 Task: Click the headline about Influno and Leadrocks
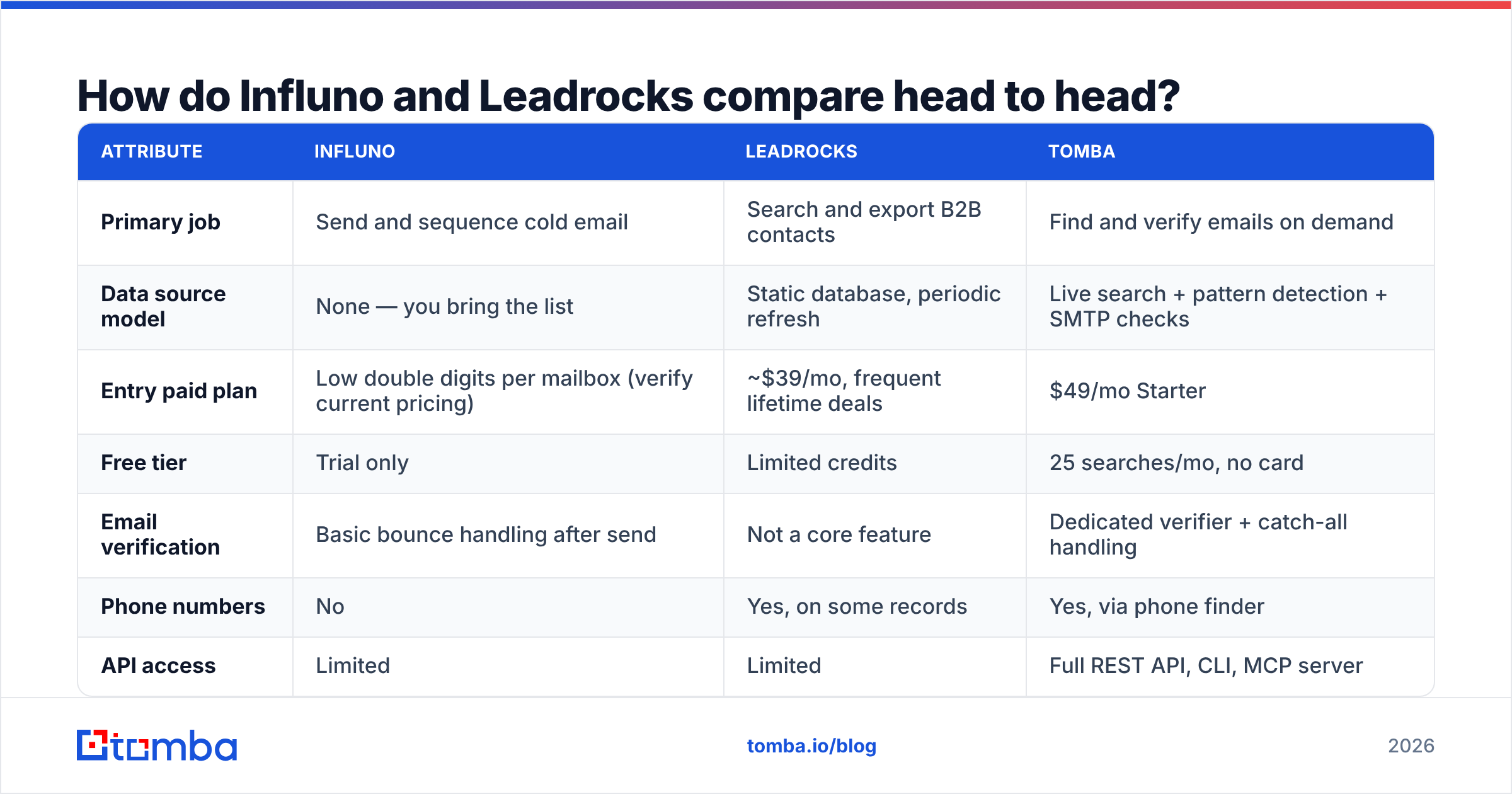click(x=628, y=96)
